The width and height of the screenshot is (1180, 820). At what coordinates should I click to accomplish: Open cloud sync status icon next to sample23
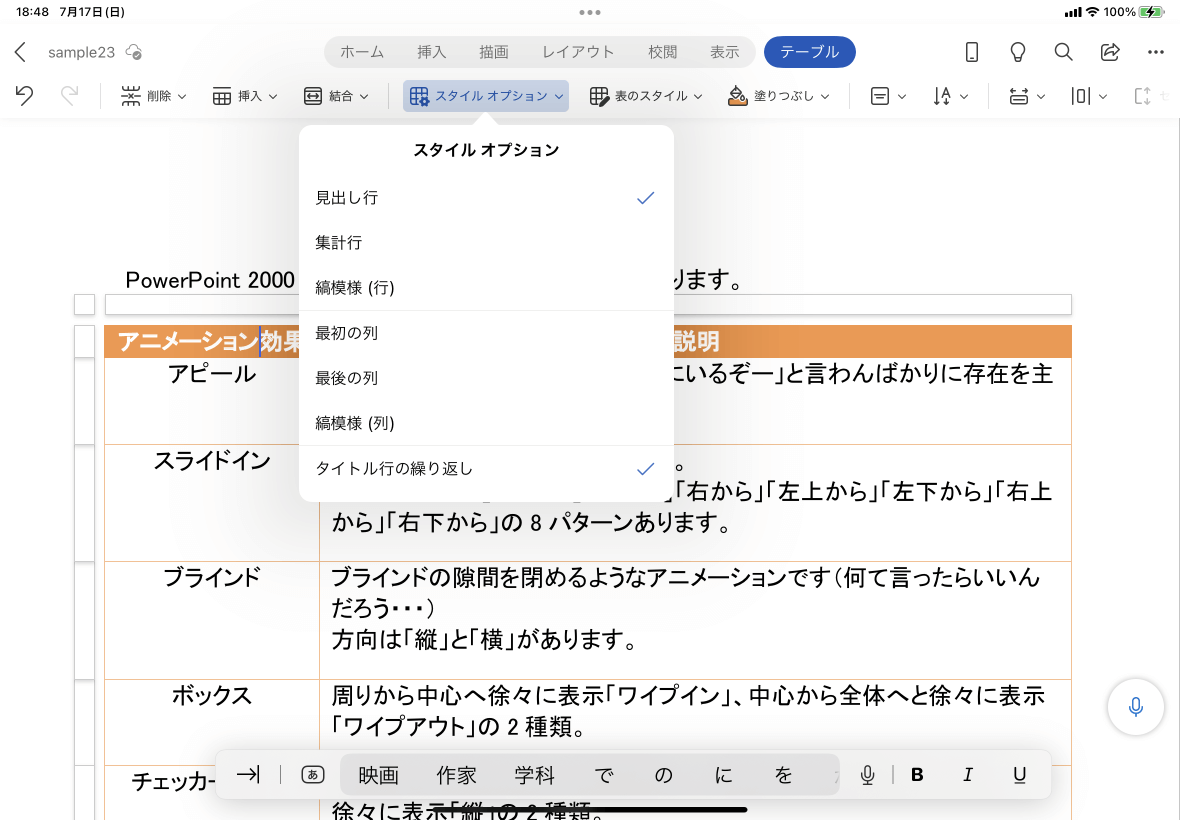pos(134,52)
